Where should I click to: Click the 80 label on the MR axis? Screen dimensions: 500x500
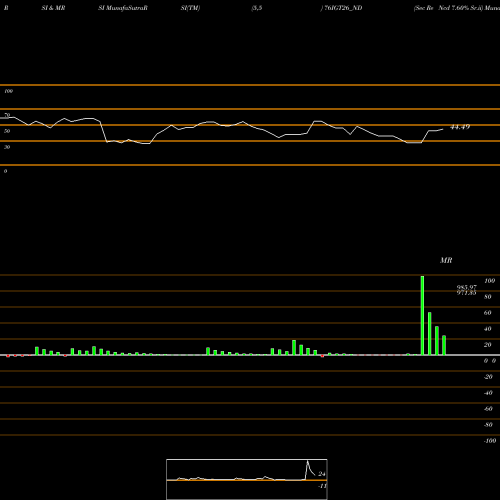tap(488, 297)
